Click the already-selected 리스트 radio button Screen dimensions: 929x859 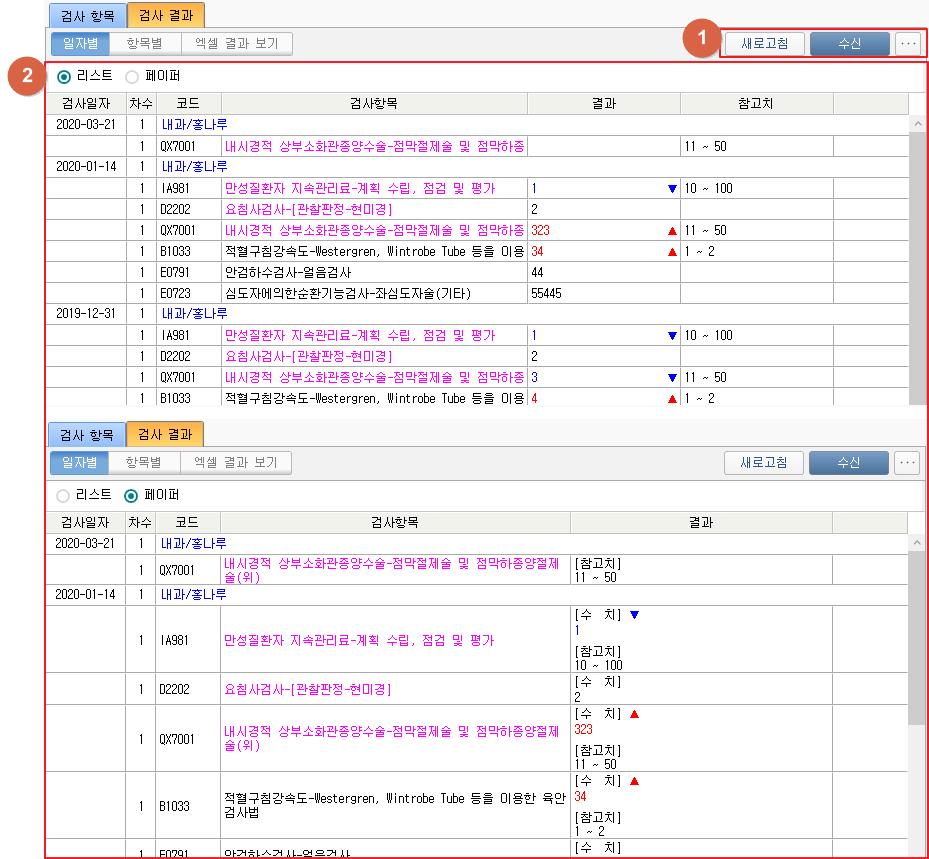(64, 76)
